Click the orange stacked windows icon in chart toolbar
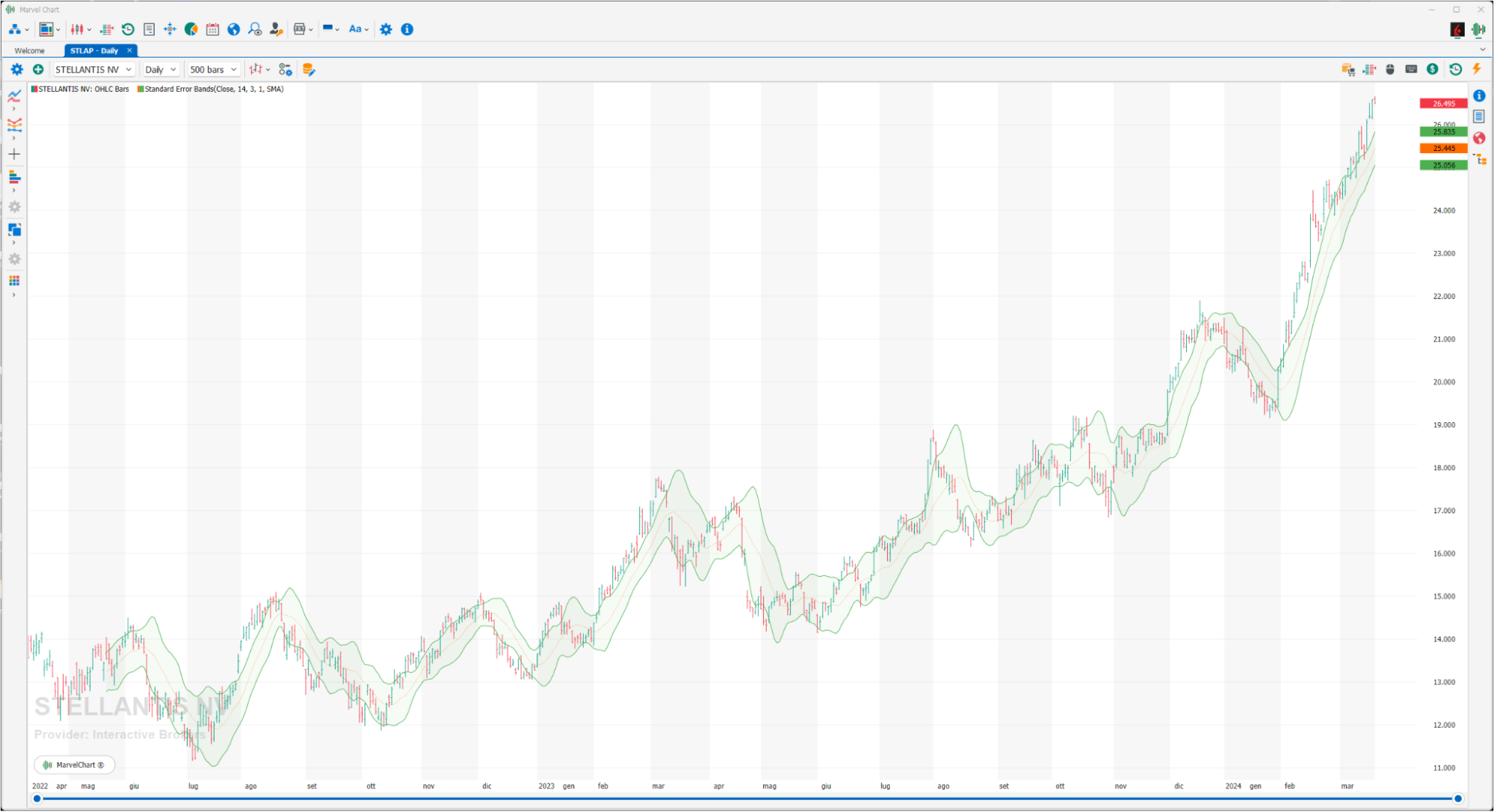 pyautogui.click(x=1348, y=69)
